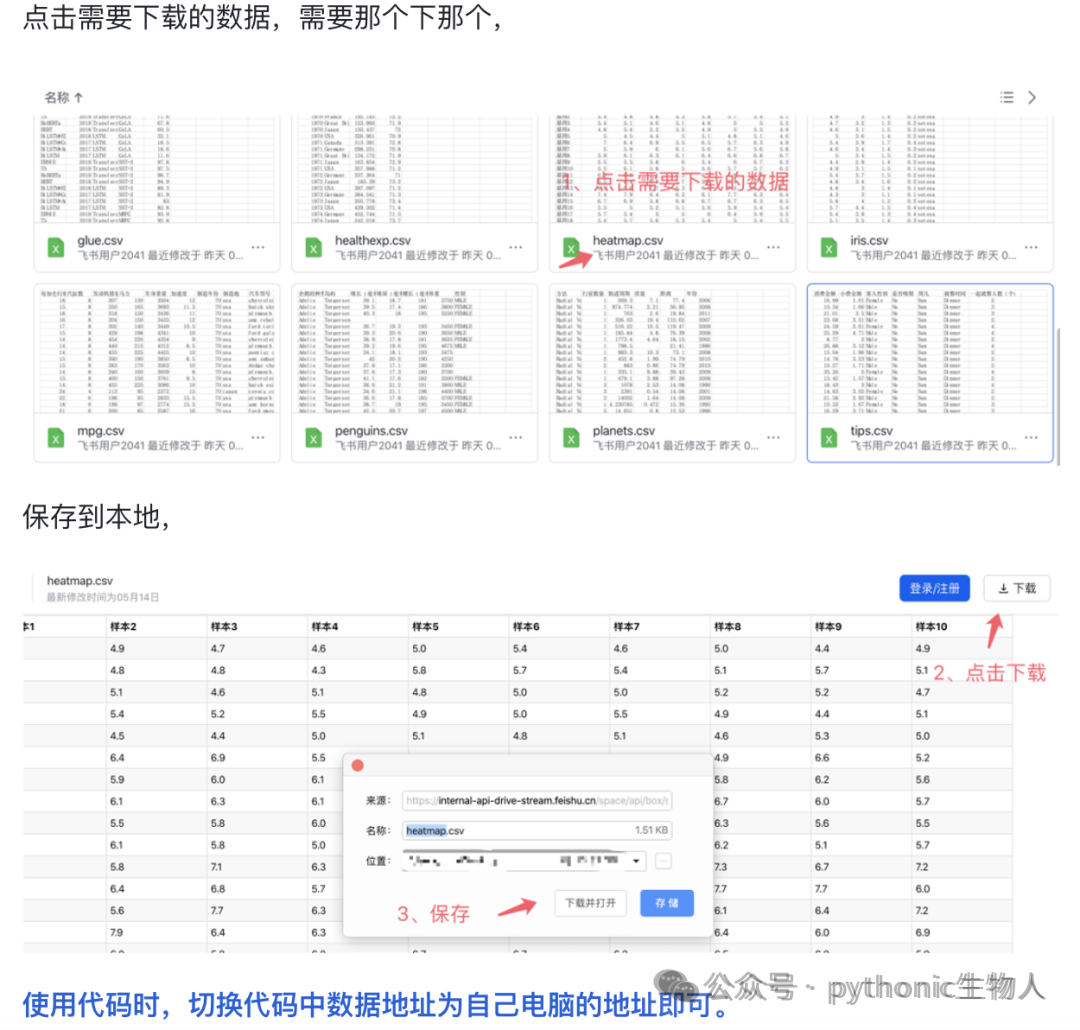Click the 下载 button in the preview header
The image size is (1080, 1030).
(x=1017, y=588)
